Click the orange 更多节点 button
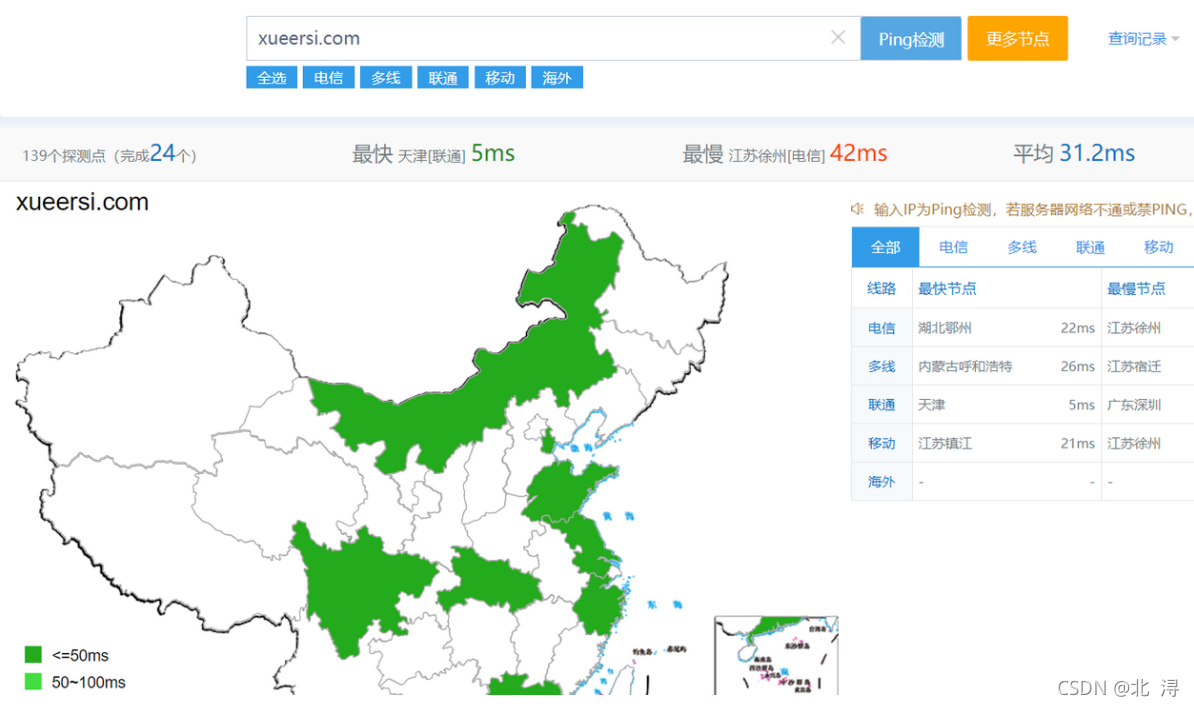 [x=1017, y=38]
